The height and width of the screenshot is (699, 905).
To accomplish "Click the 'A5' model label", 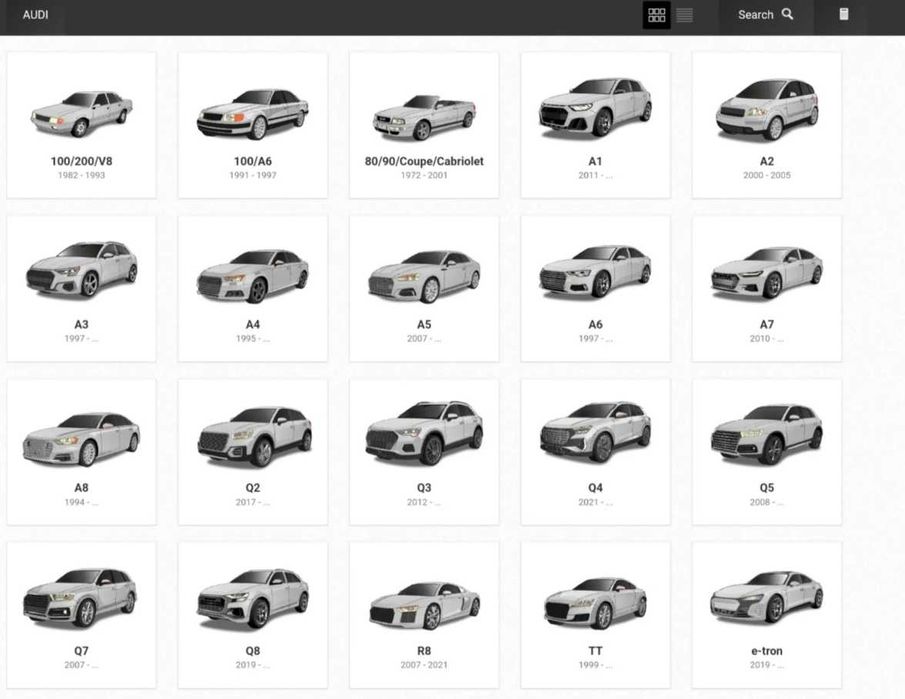I will [424, 324].
